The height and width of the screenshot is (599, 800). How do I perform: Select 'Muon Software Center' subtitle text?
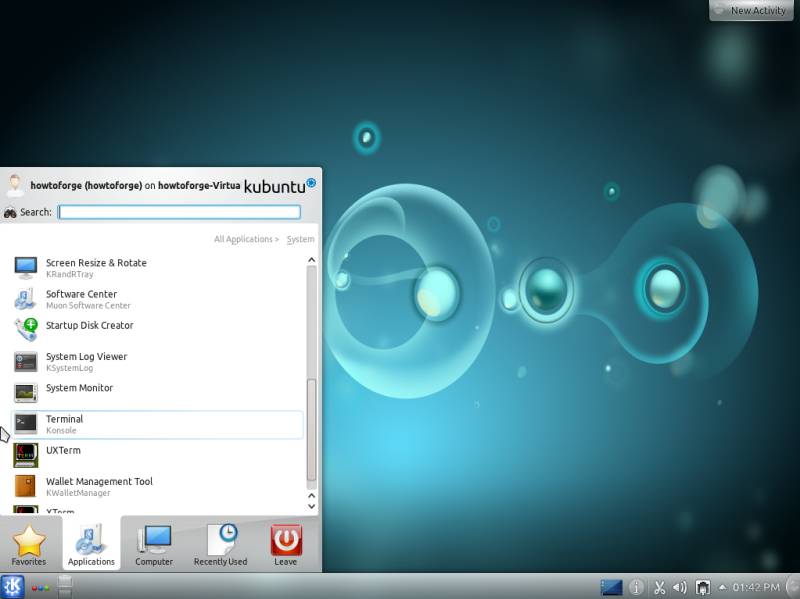coord(88,306)
